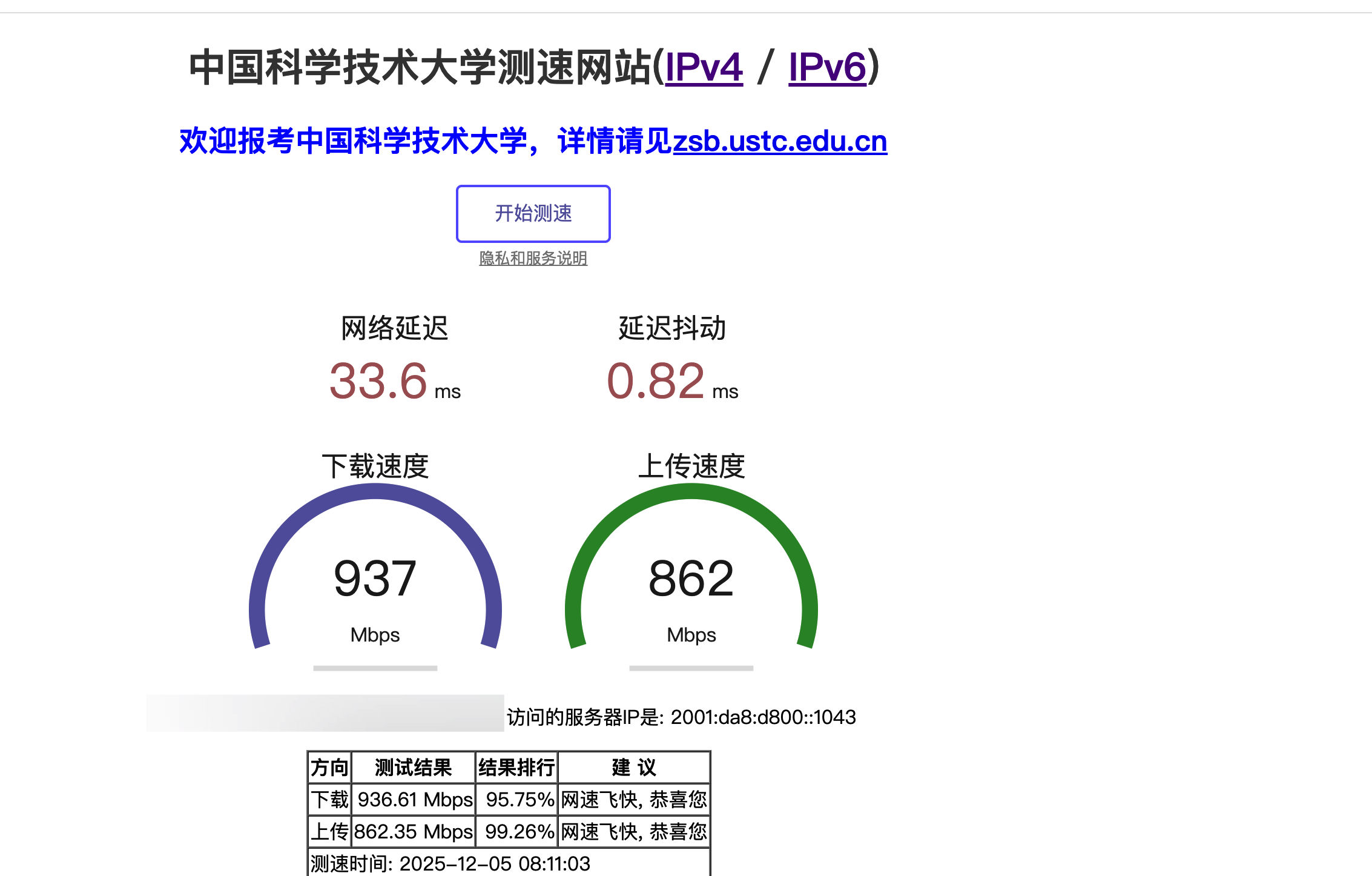1372x876 pixels.
Task: Click the 937 Mbps download value
Action: [375, 579]
